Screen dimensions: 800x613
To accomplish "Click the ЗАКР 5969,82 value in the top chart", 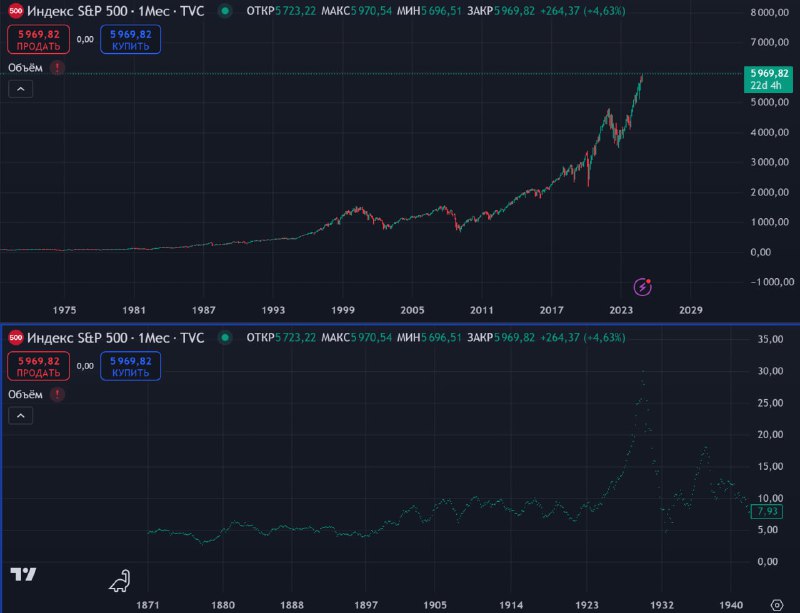I will tap(501, 11).
